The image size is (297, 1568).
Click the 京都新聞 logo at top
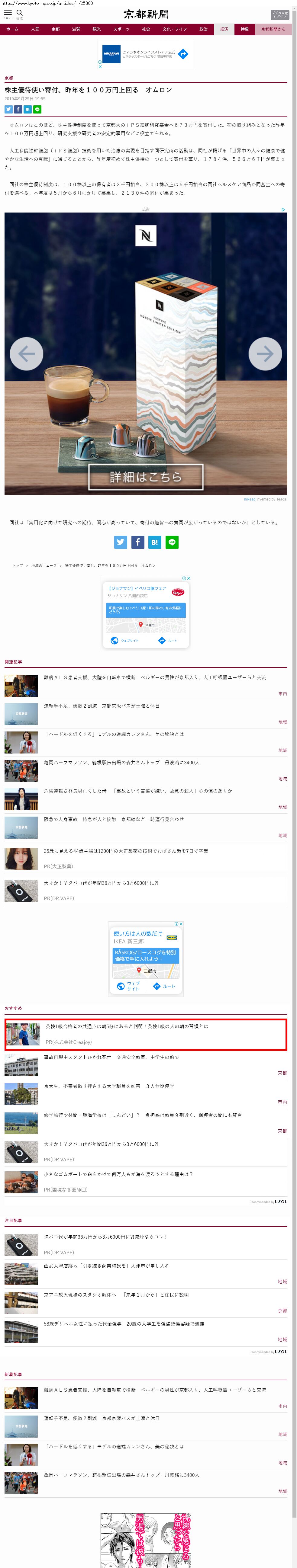pyautogui.click(x=146, y=14)
